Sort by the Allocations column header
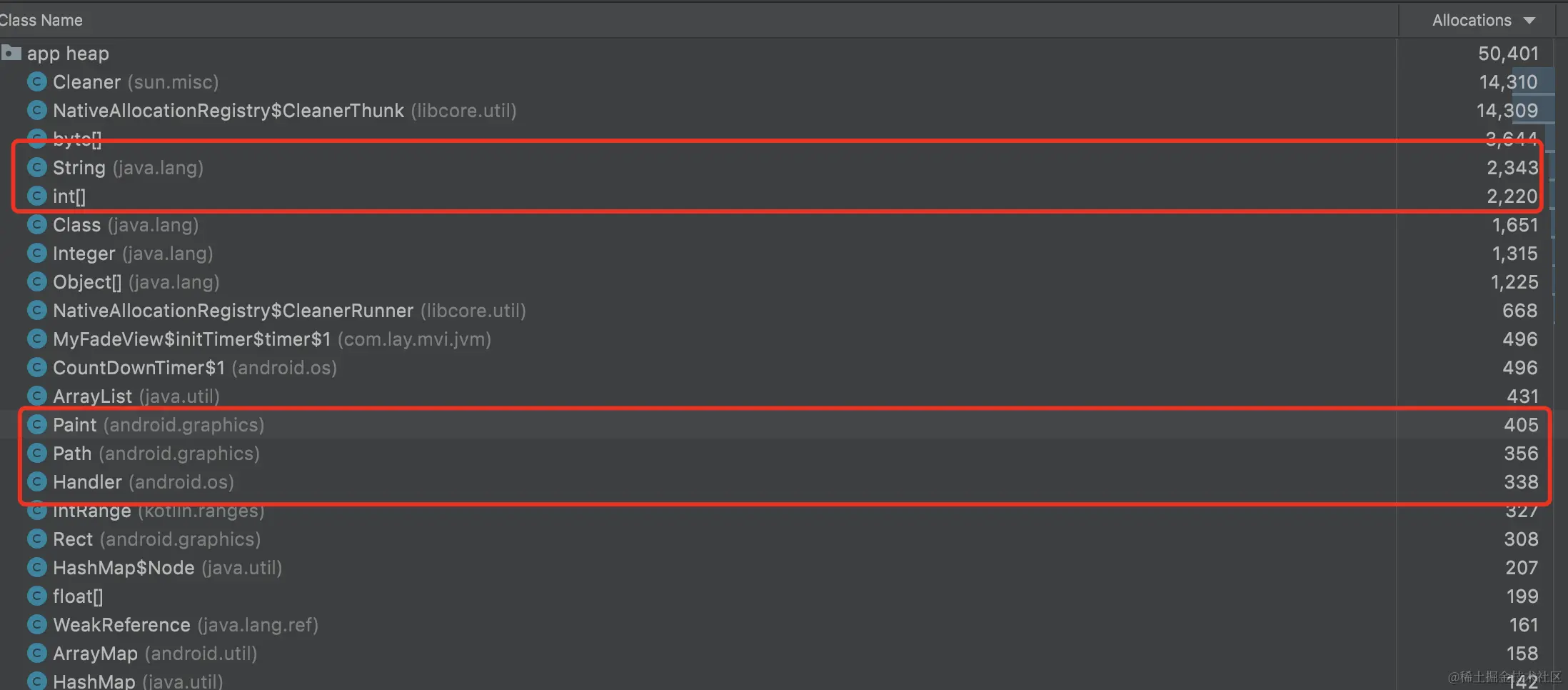The width and height of the screenshot is (1568, 690). 1471,21
